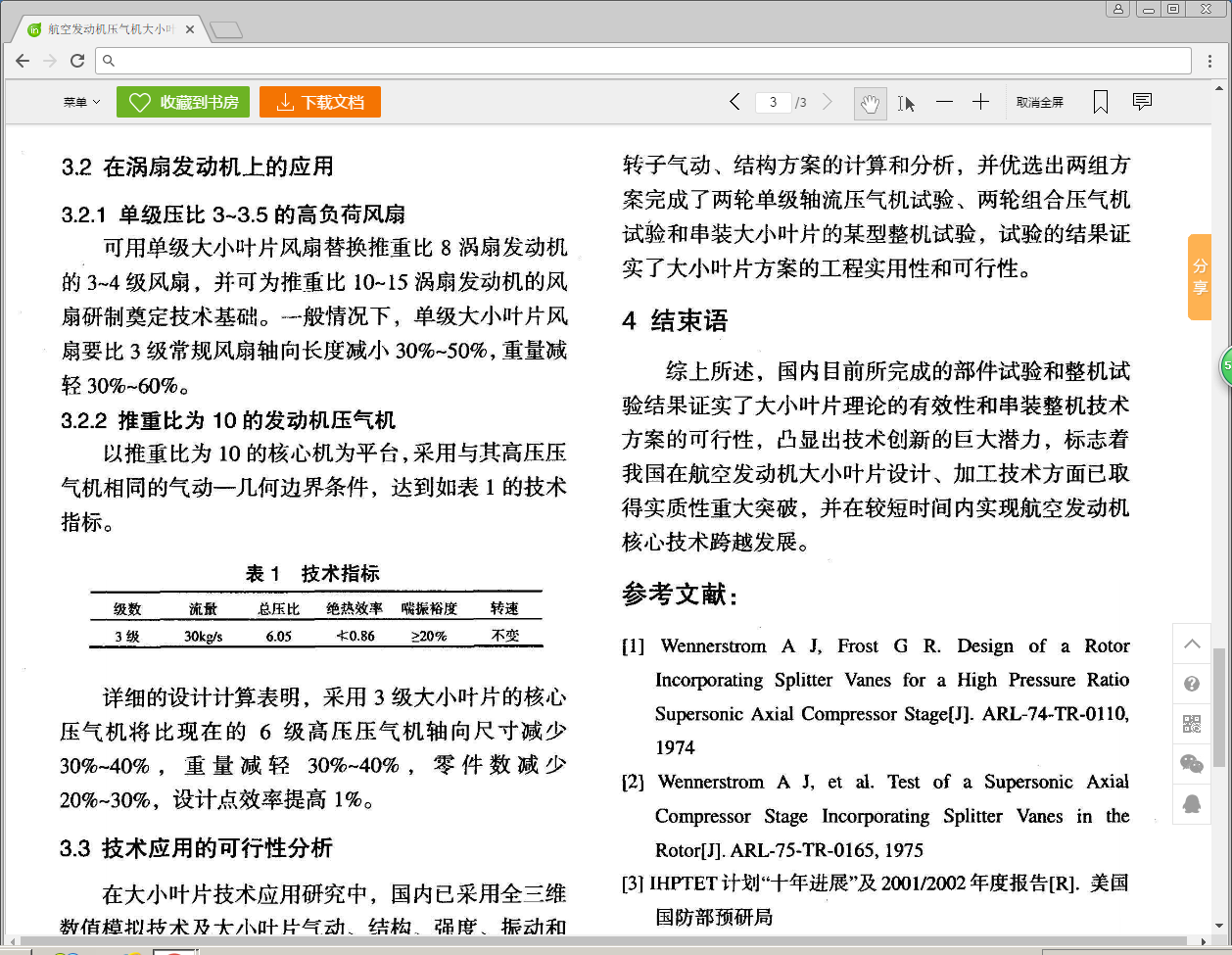Click the total pages label /3

801,103
